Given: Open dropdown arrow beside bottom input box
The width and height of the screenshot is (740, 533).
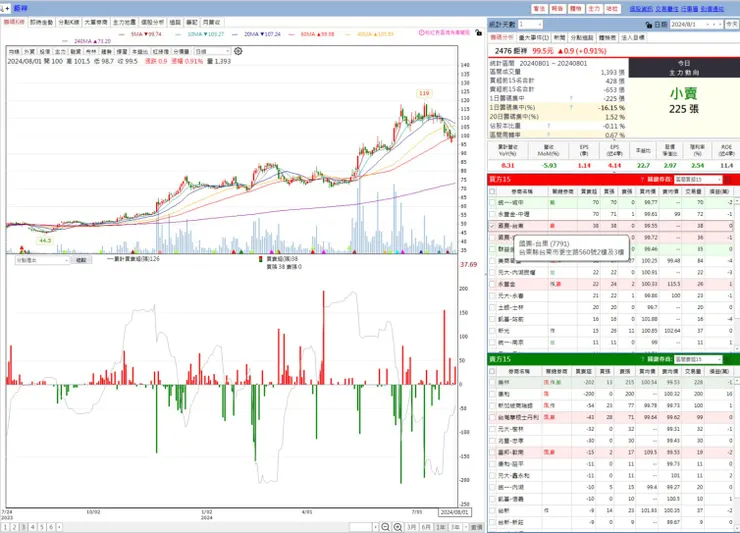Looking at the screenshot, I should click(376, 527).
